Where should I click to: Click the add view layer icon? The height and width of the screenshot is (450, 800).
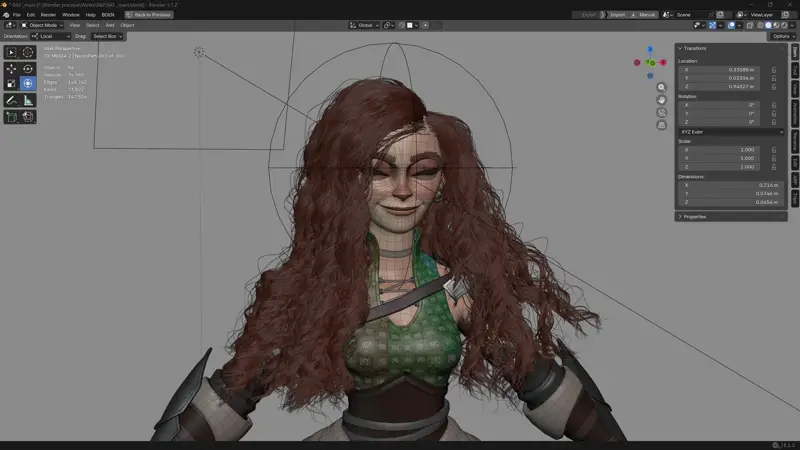[786, 15]
